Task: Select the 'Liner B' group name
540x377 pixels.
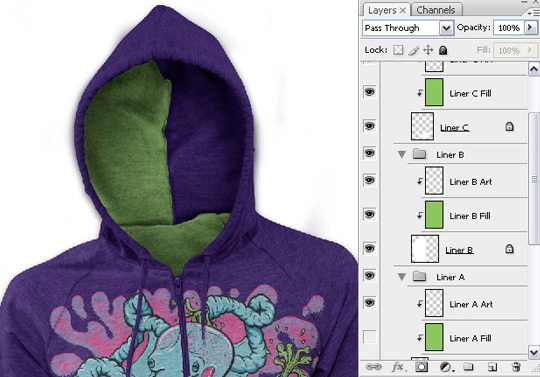Action: (450, 155)
